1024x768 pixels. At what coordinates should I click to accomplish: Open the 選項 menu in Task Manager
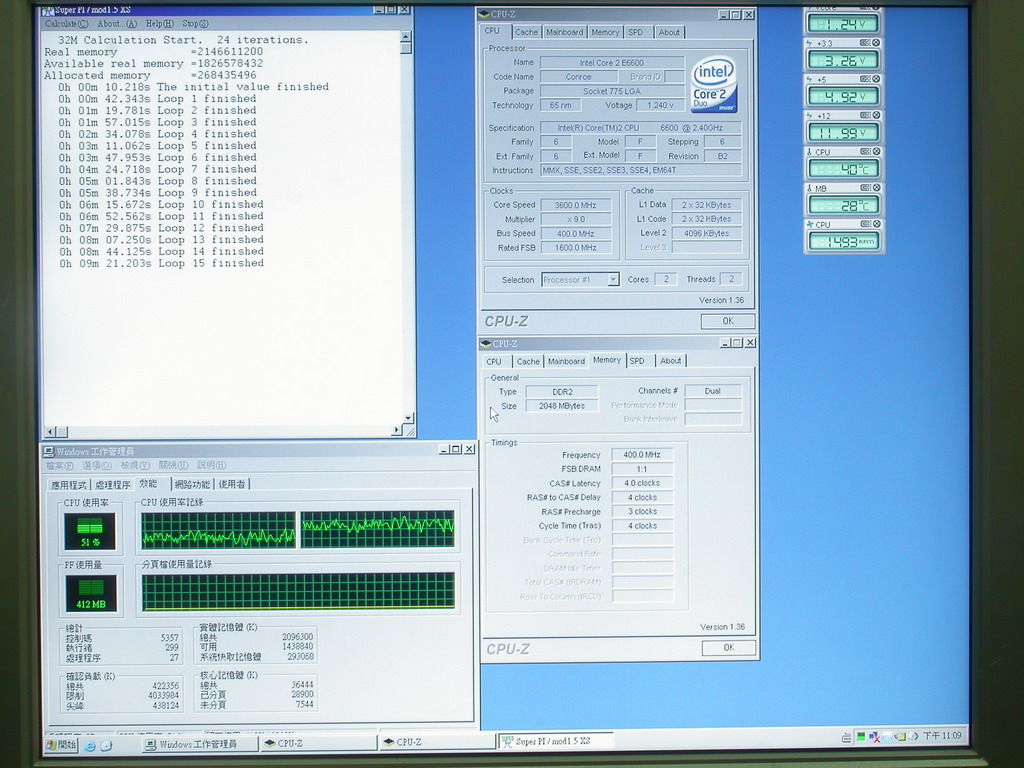point(97,465)
